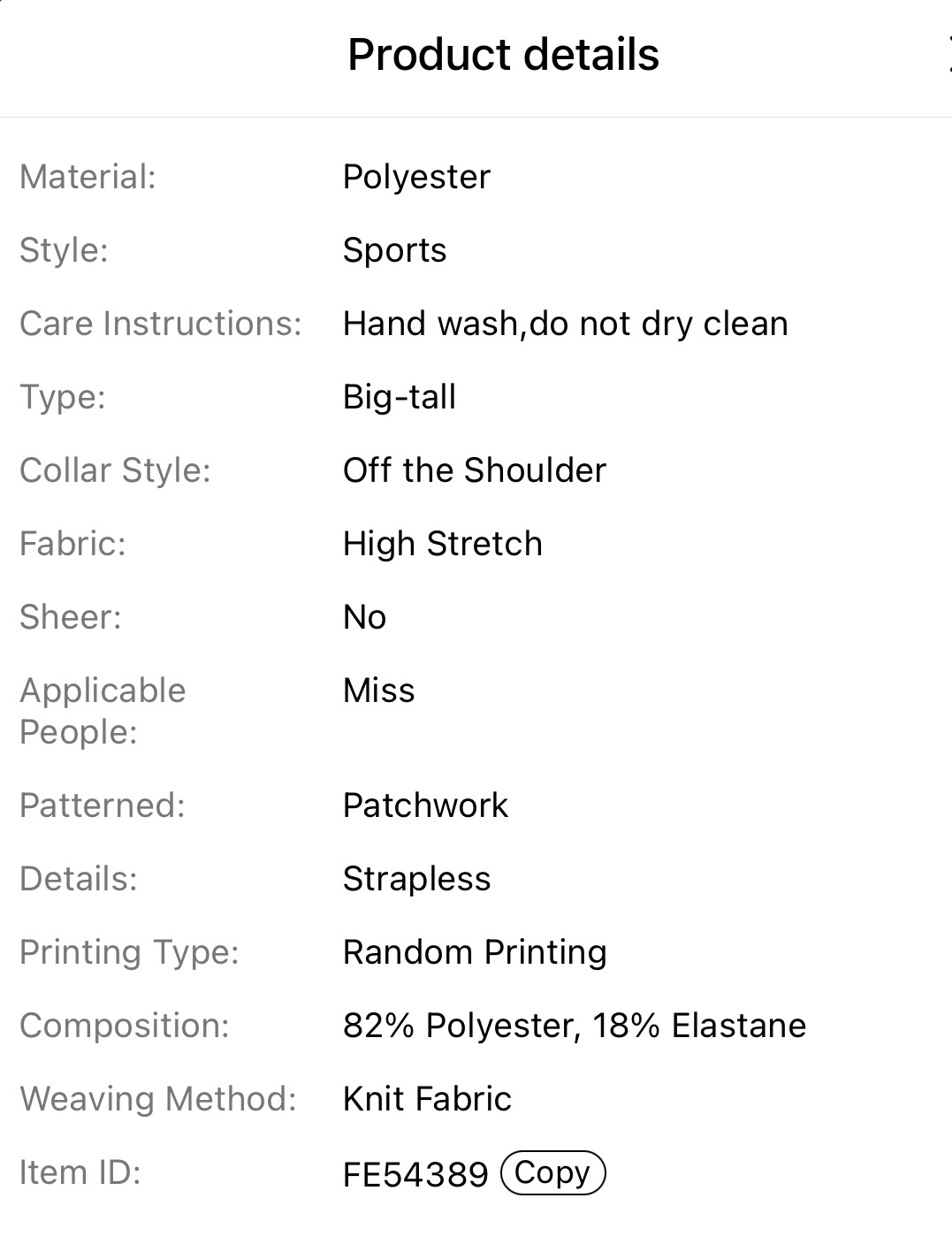Screen dimensions: 952x1244
Task: Select Off the Shoulder collar style
Action: tap(475, 470)
